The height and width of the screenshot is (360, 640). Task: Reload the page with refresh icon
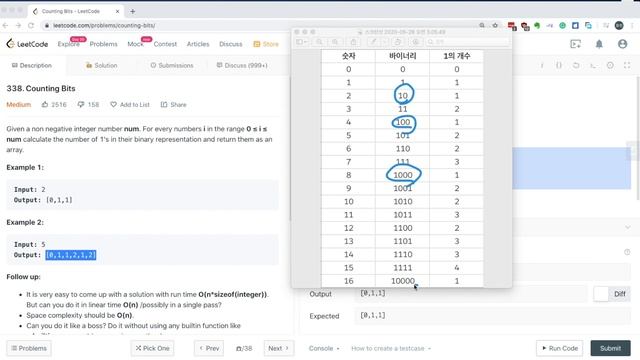[x=31, y=25]
